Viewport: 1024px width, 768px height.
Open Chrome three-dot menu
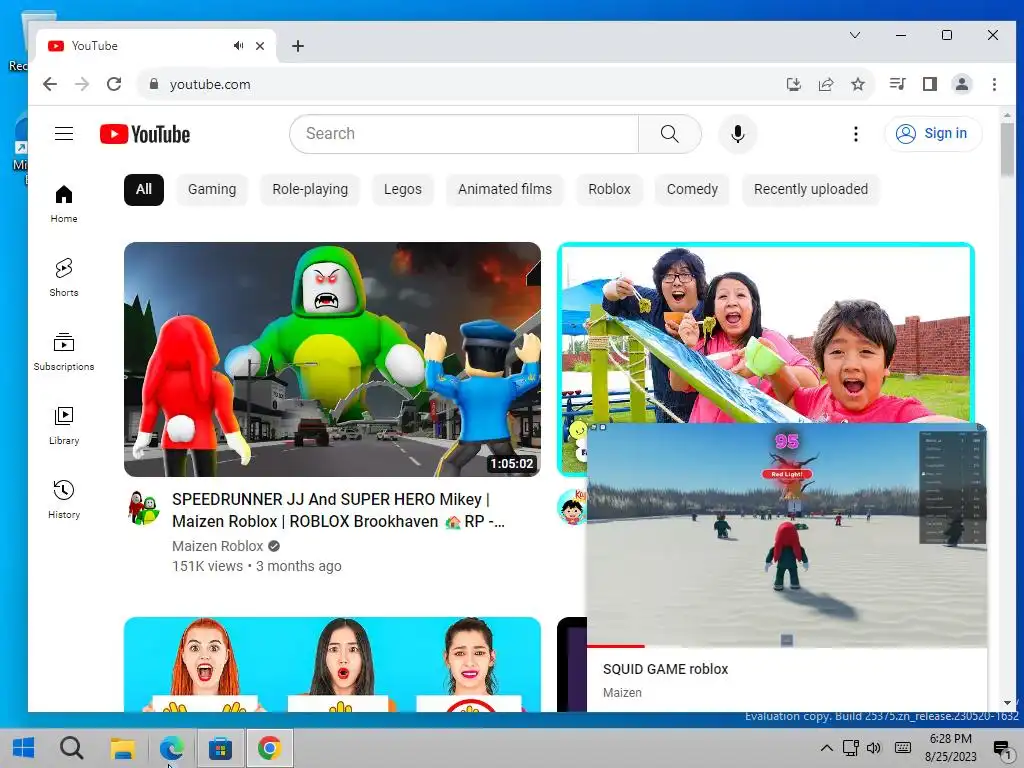994,84
